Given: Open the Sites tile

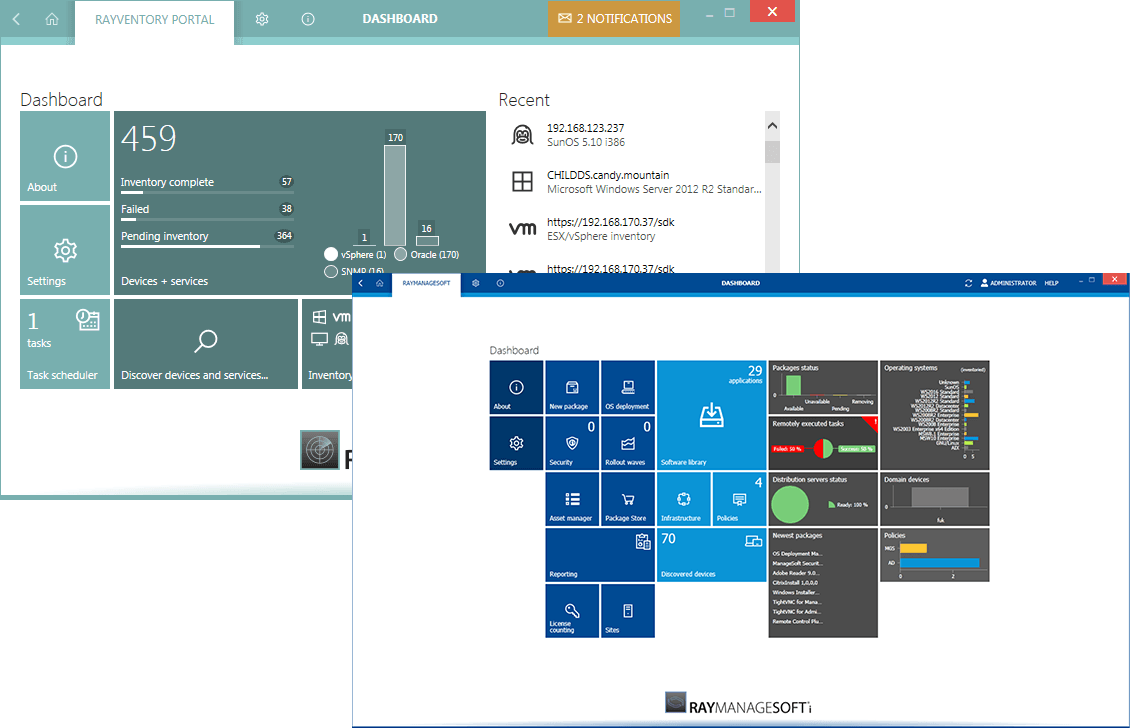Looking at the screenshot, I should (x=628, y=611).
